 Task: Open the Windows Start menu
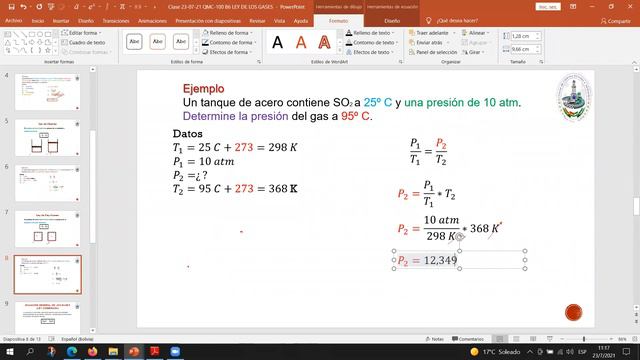[10, 351]
